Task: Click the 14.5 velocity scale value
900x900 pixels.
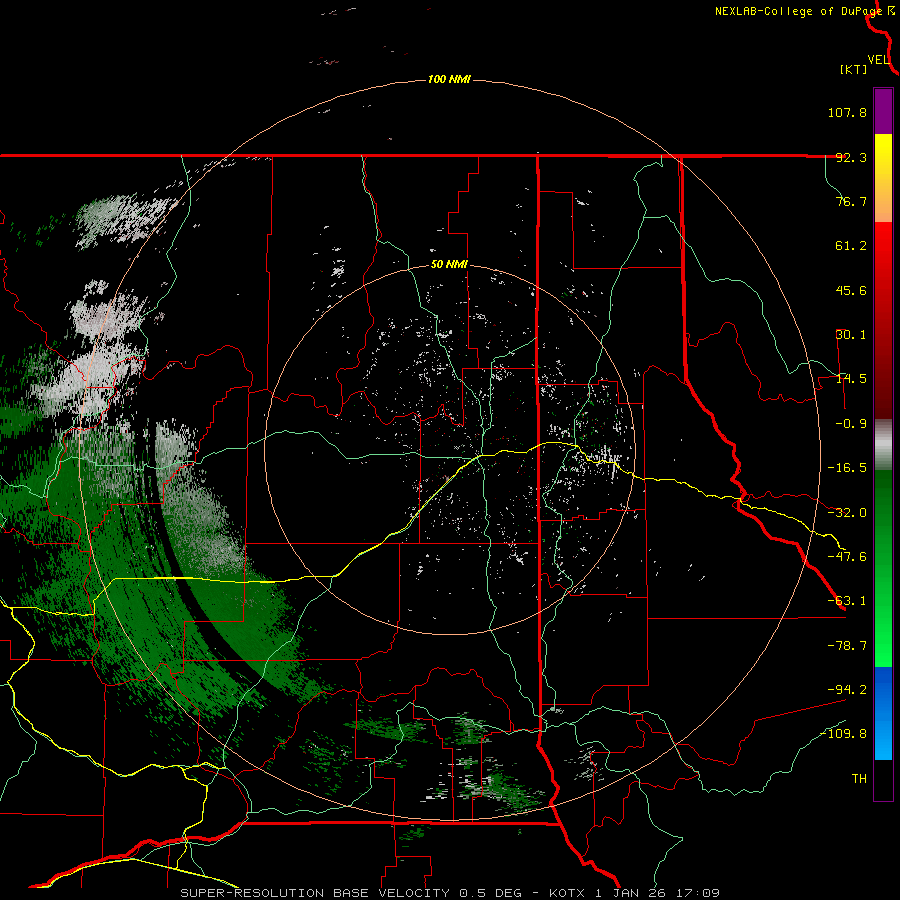Action: [x=851, y=379]
